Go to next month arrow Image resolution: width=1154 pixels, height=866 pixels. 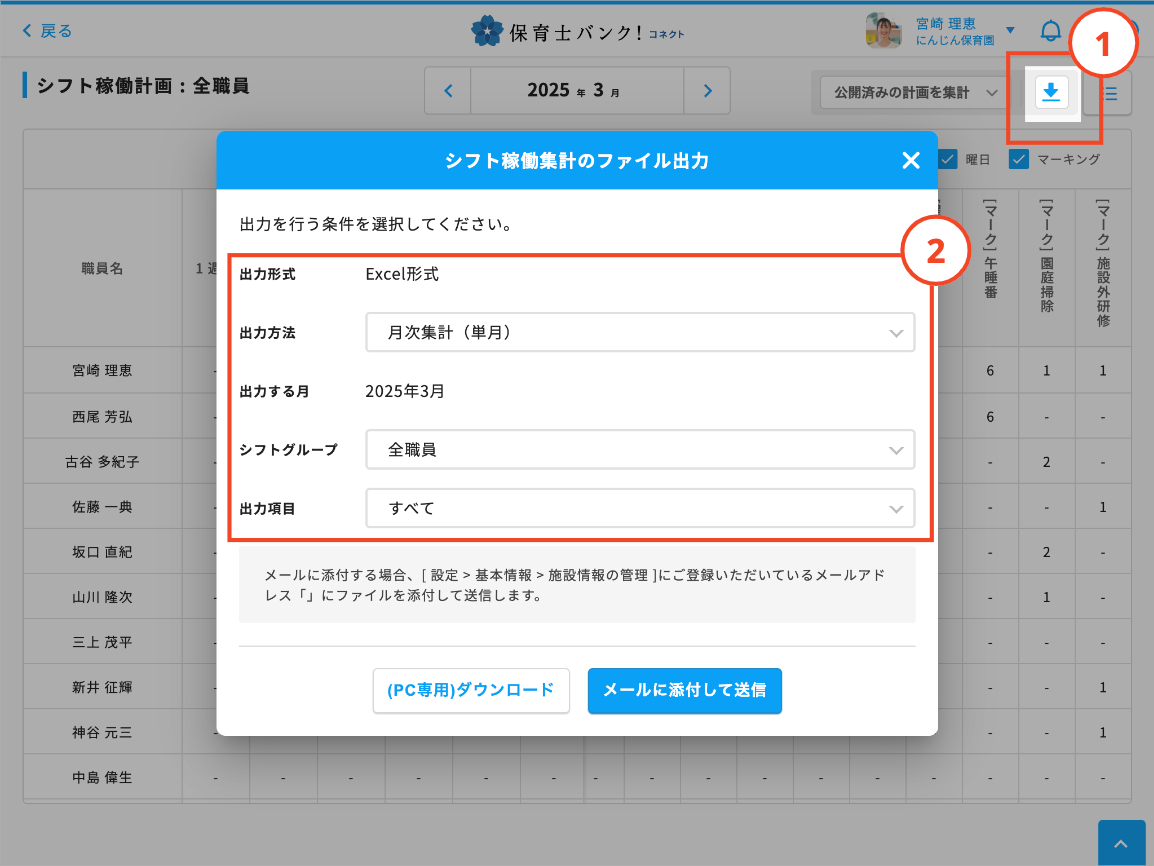click(x=707, y=91)
